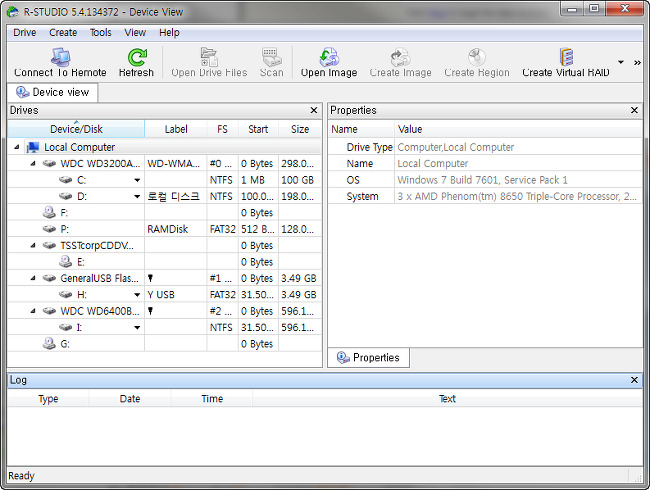Sort by the Start column header
This screenshot has width=650, height=490.
point(258,129)
